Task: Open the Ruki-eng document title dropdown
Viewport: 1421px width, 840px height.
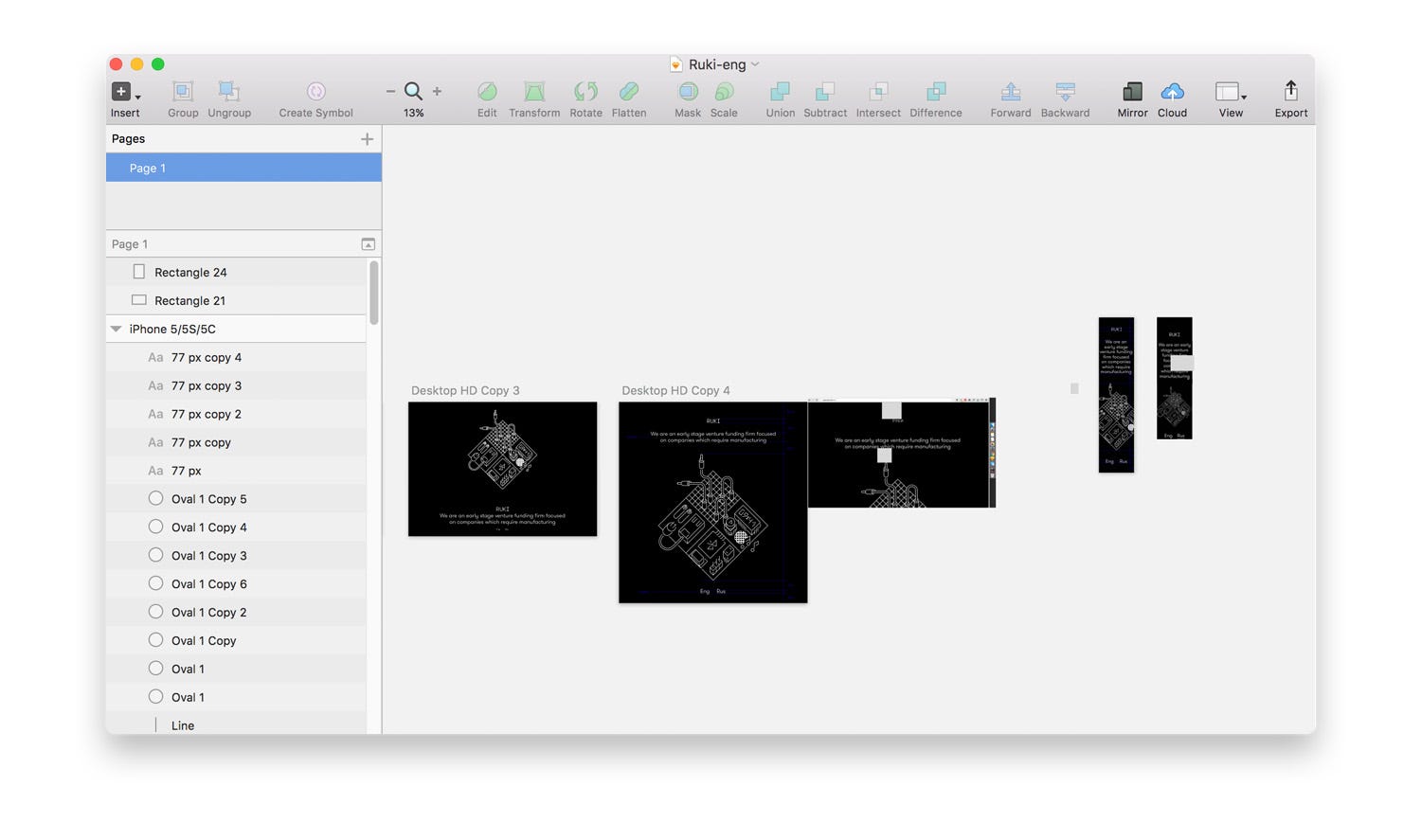Action: click(755, 64)
